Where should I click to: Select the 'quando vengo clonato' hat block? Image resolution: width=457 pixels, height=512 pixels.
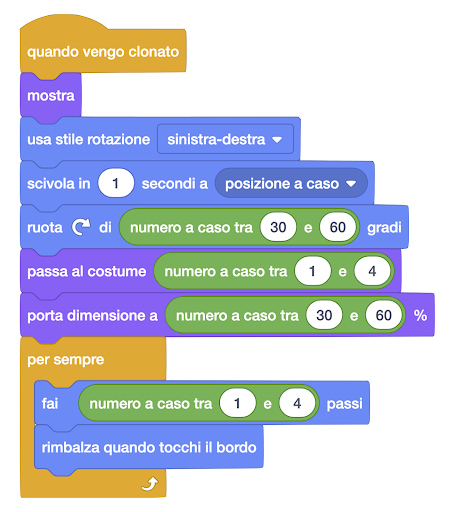[103, 52]
